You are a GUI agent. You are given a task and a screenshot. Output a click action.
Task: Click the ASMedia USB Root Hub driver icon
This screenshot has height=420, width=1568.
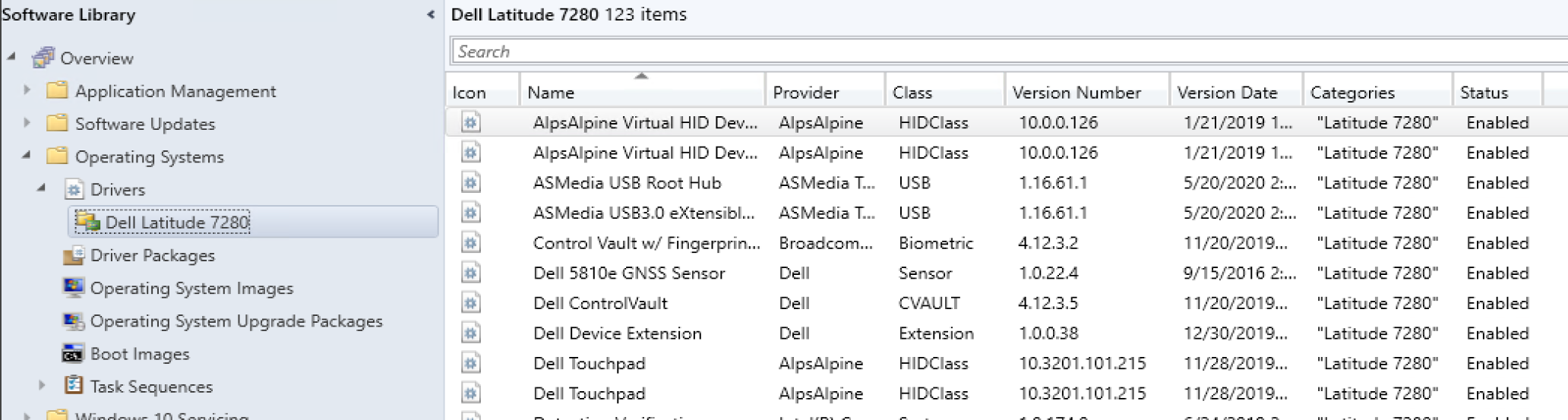point(471,182)
